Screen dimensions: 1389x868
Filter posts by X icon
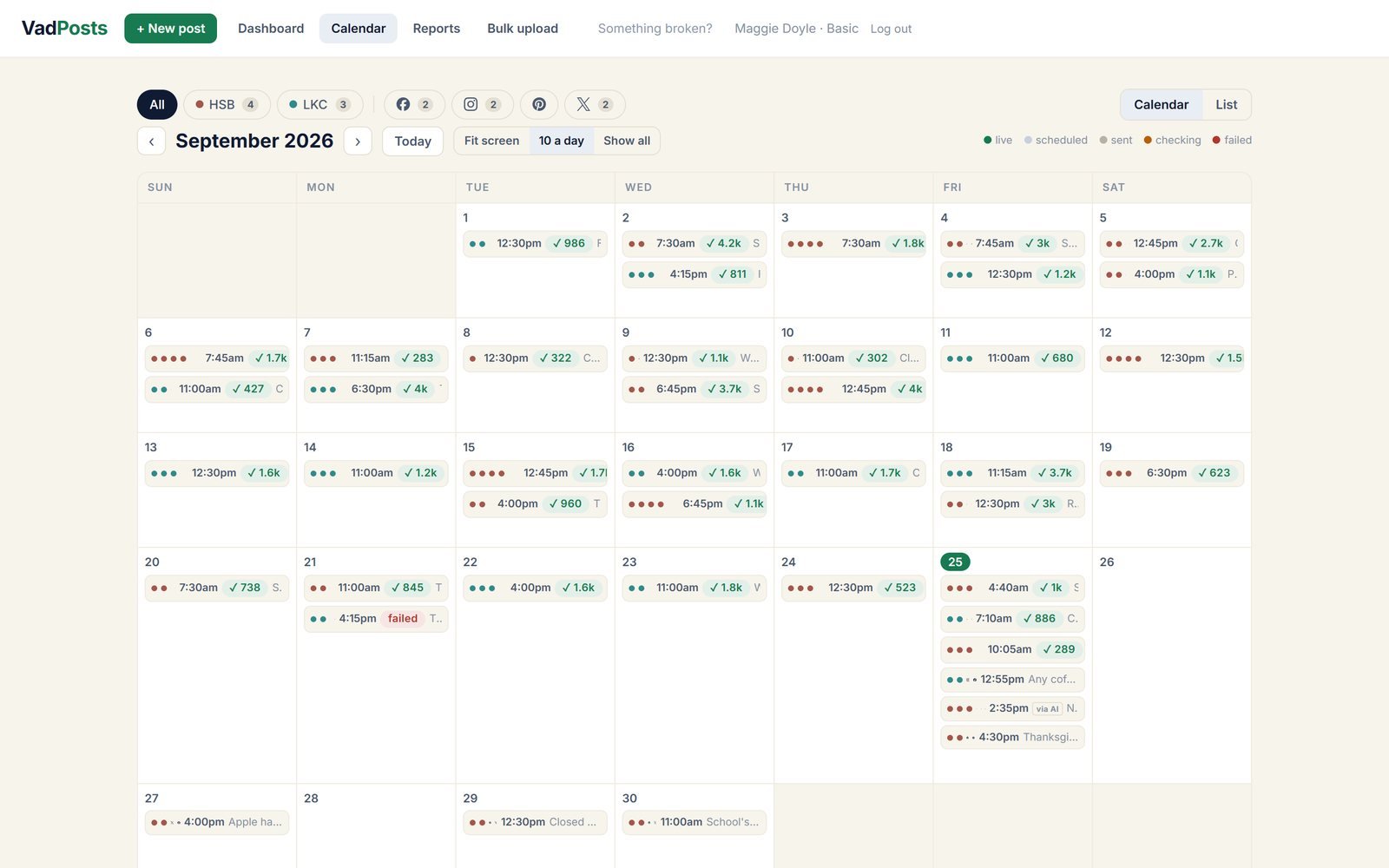coord(595,104)
